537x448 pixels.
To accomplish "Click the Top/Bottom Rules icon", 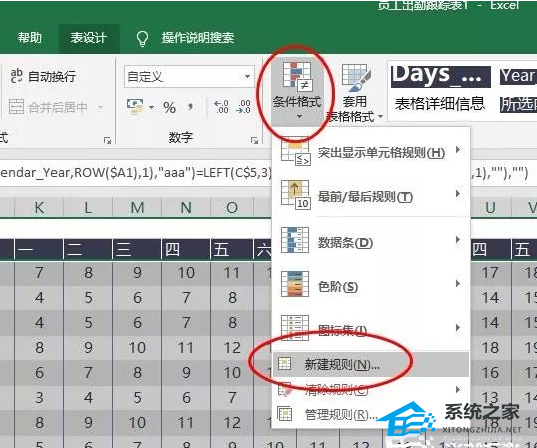I will (x=295, y=195).
